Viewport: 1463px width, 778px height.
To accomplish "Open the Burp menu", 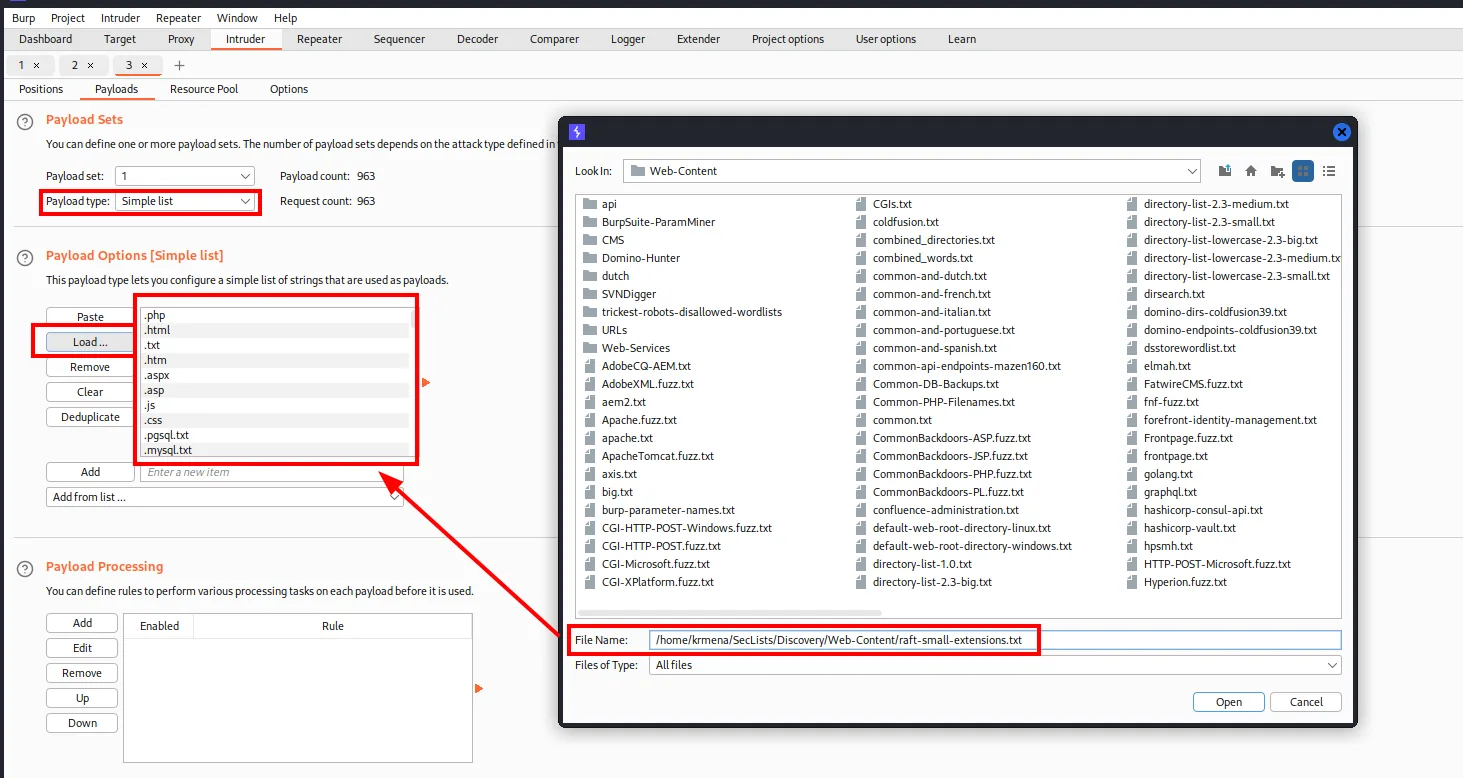I will 23,18.
